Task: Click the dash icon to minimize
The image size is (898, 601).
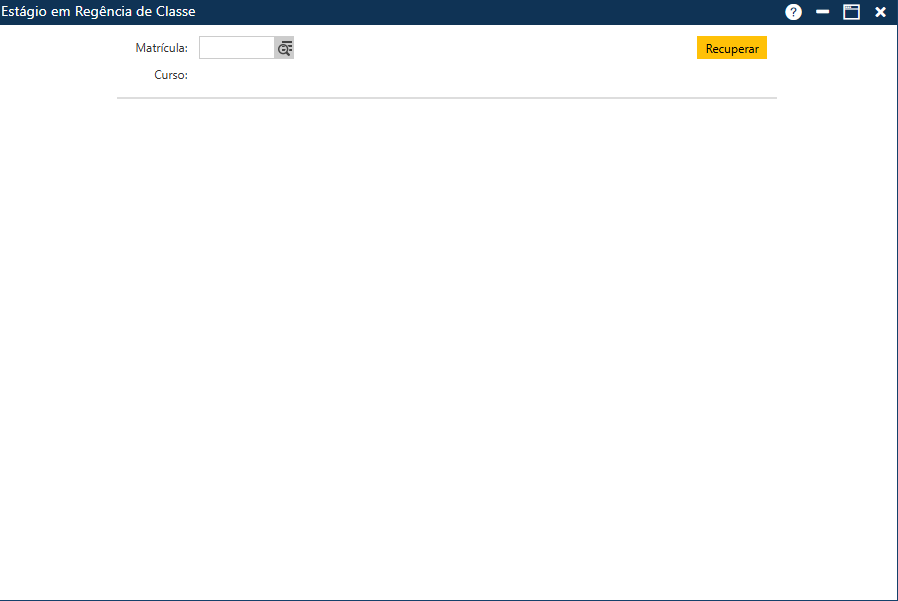Action: (823, 12)
